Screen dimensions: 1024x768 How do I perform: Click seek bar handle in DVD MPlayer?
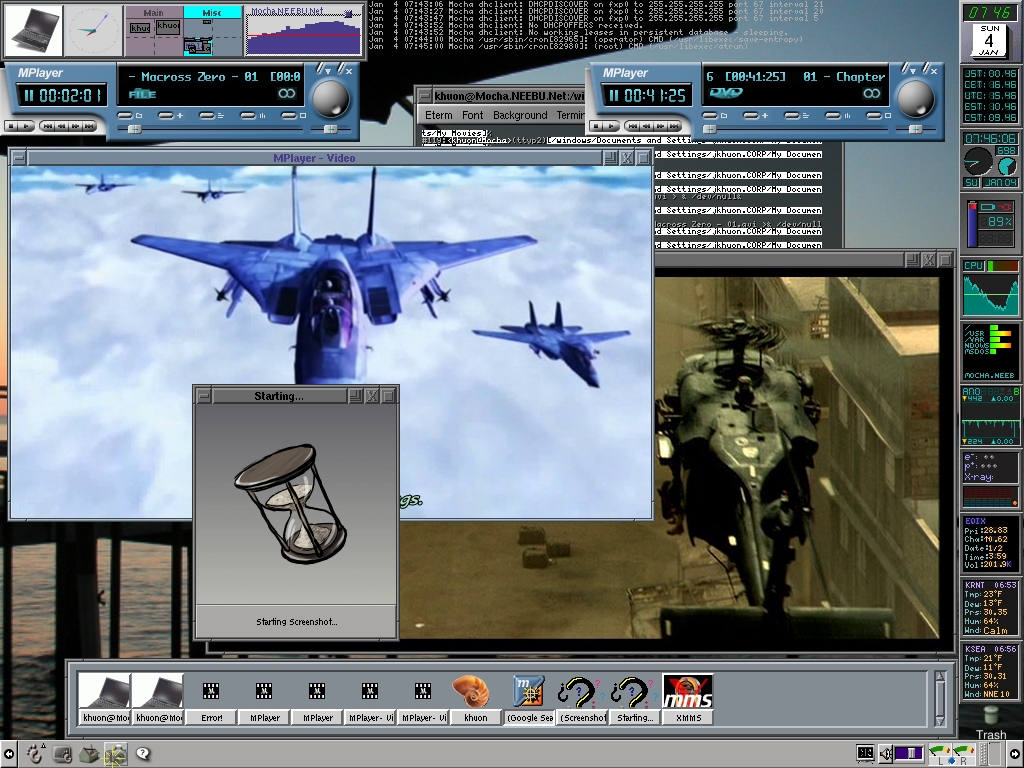pyautogui.click(x=710, y=129)
